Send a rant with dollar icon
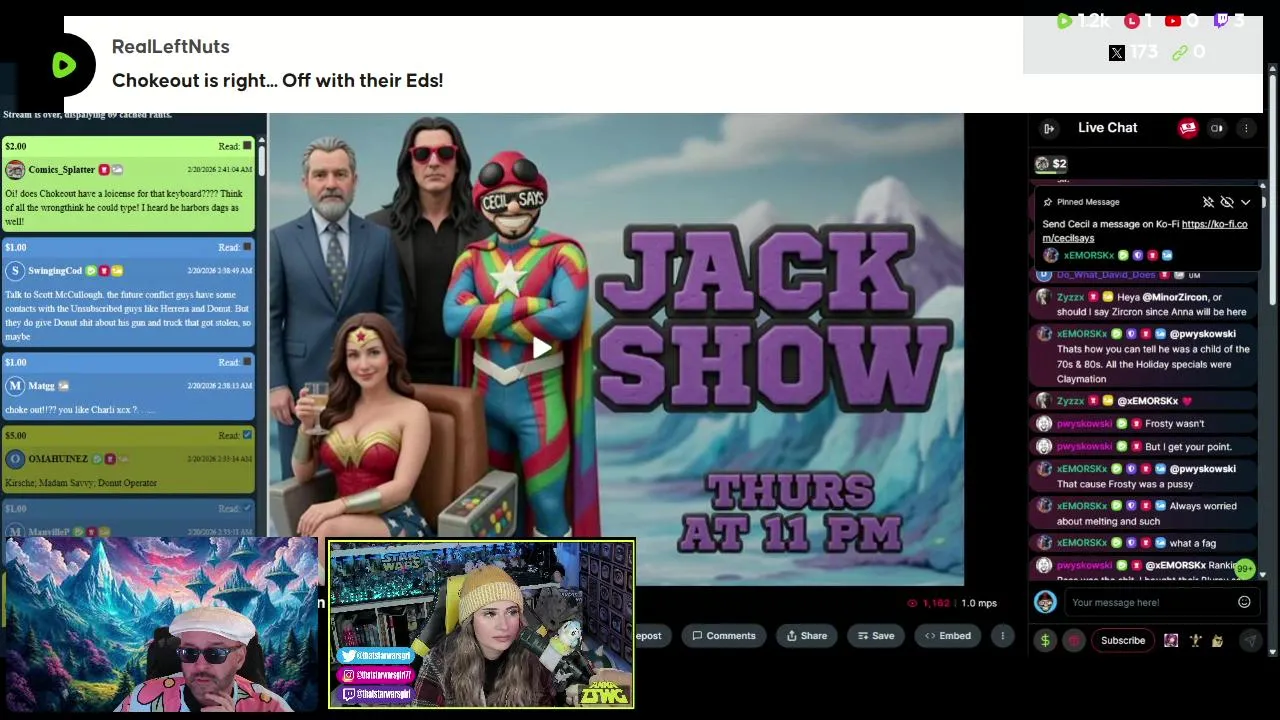The width and height of the screenshot is (1280, 720). pos(1045,640)
